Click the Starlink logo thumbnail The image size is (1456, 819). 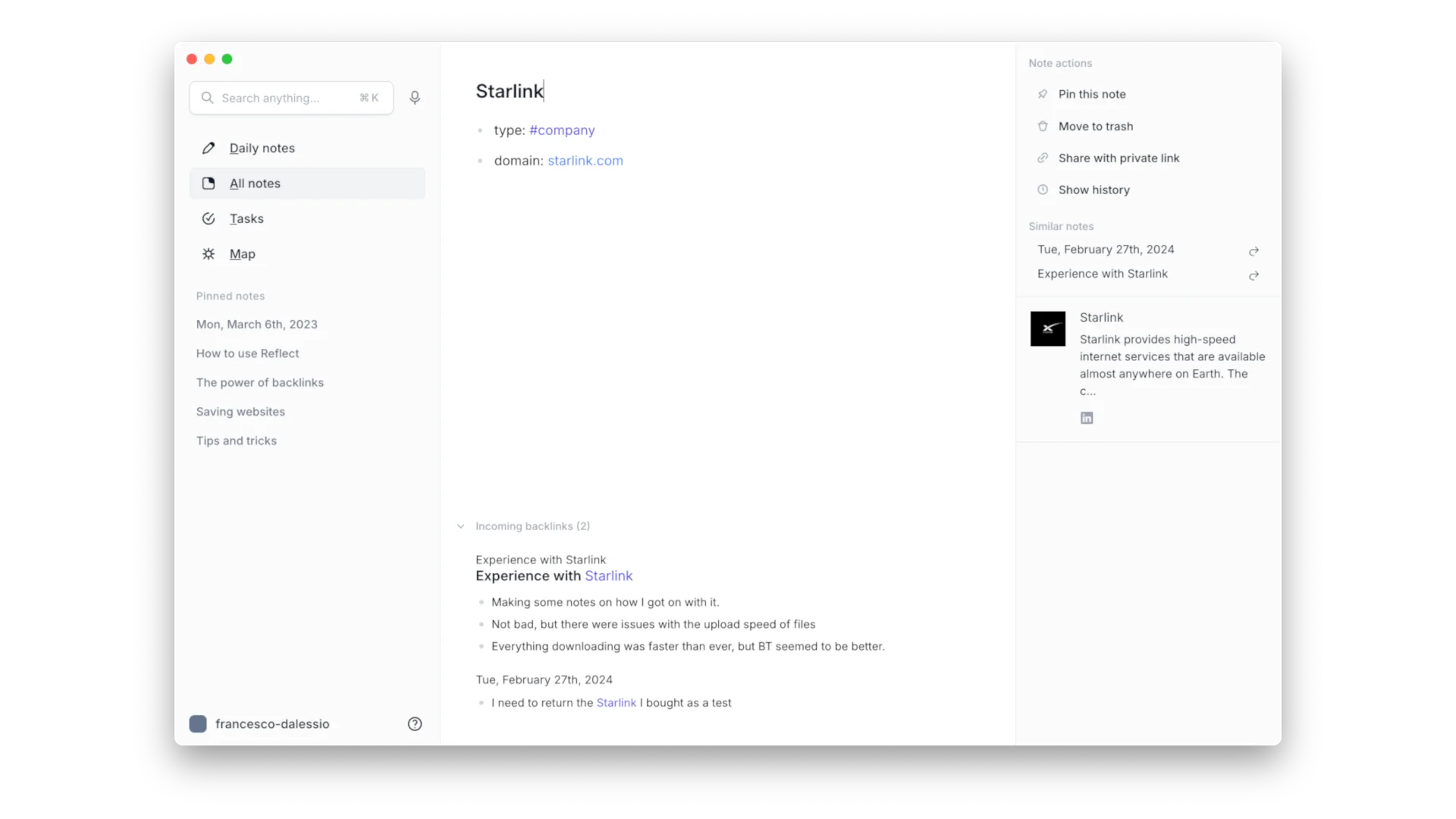1047,328
